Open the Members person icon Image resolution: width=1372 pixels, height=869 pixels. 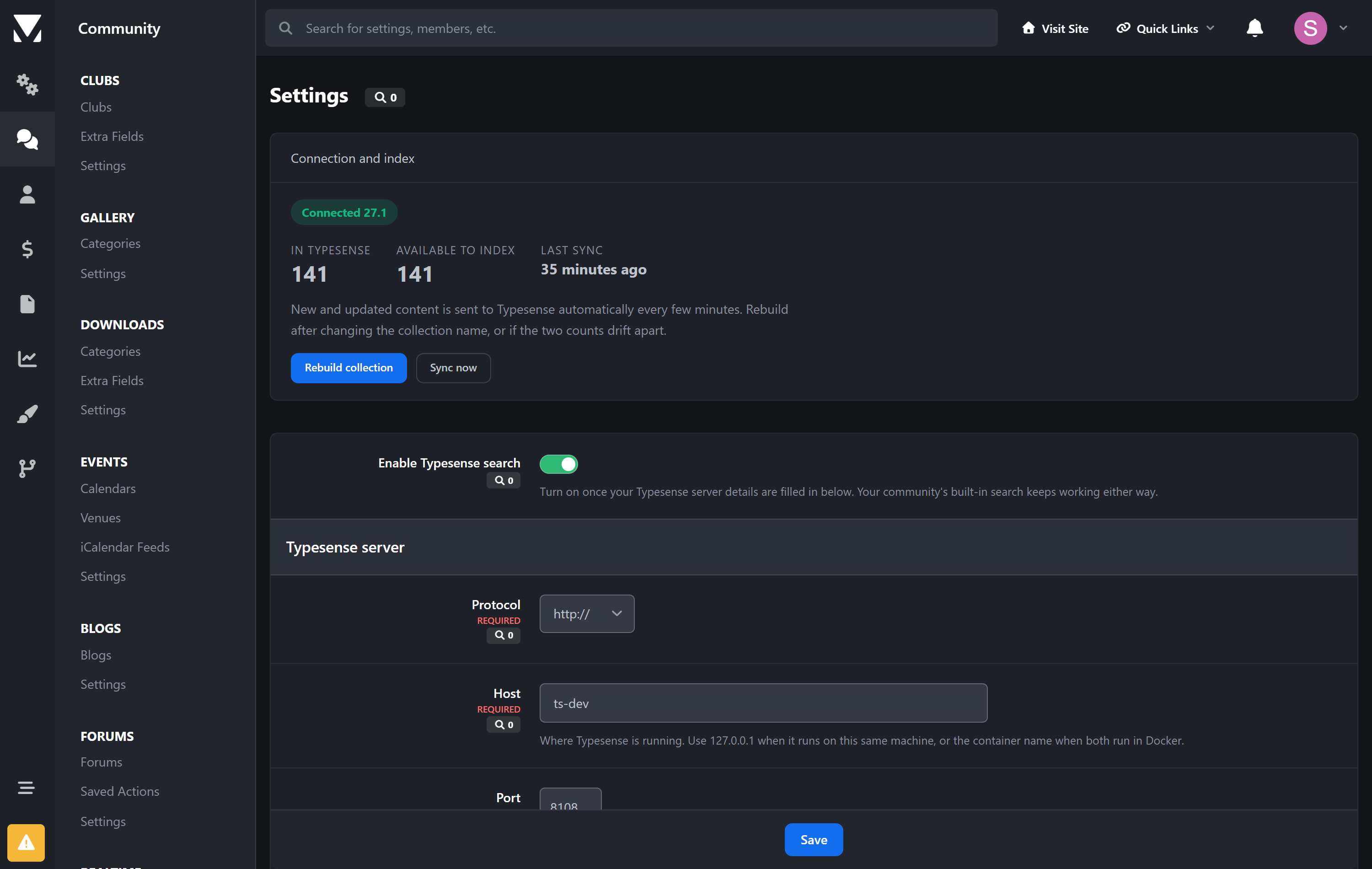click(x=27, y=194)
